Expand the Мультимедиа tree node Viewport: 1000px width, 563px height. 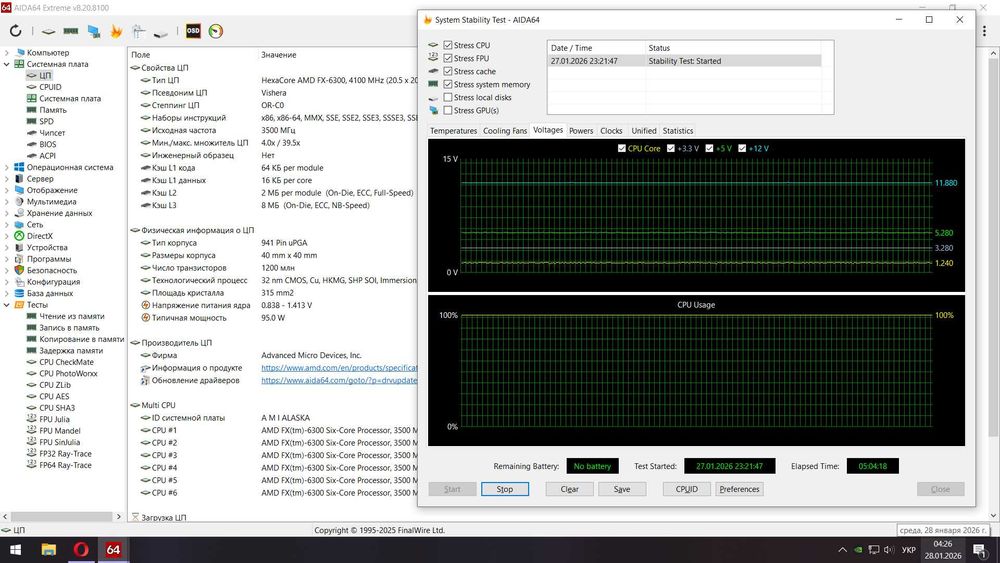coord(6,201)
